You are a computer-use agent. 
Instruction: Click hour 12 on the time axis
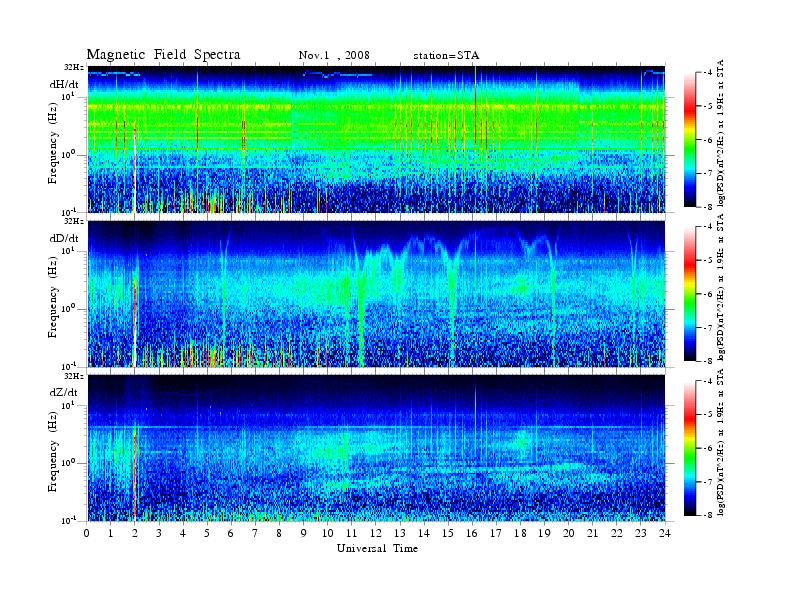coord(375,533)
